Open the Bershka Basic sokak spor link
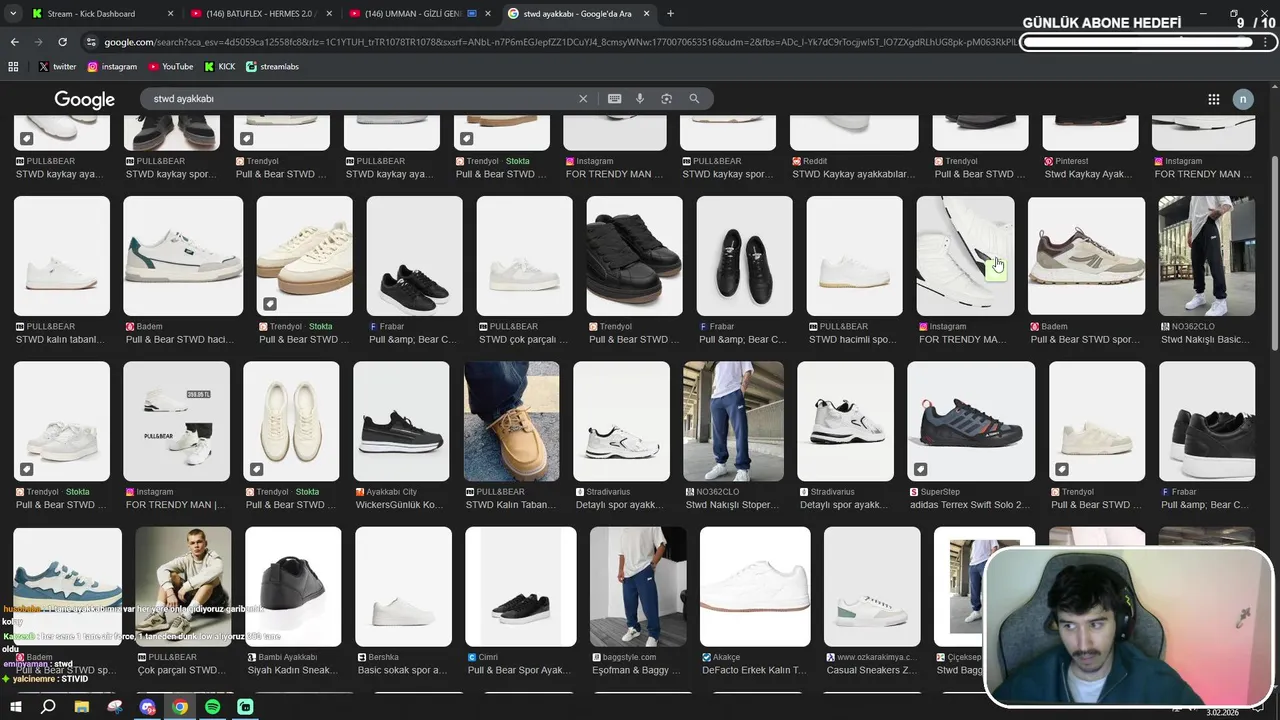This screenshot has height=720, width=1280. pyautogui.click(x=403, y=670)
